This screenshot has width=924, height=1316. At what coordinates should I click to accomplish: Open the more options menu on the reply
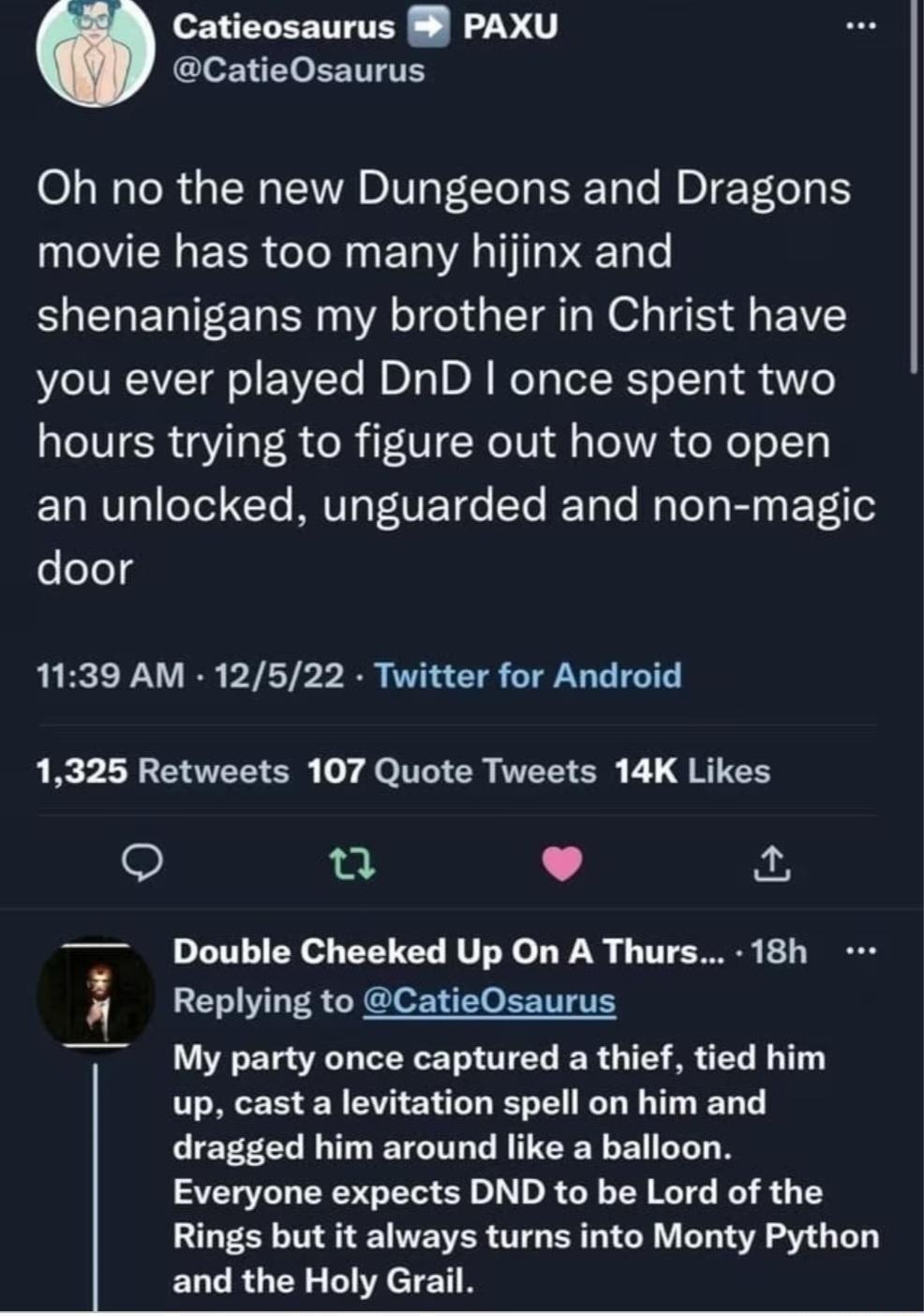pos(863,950)
